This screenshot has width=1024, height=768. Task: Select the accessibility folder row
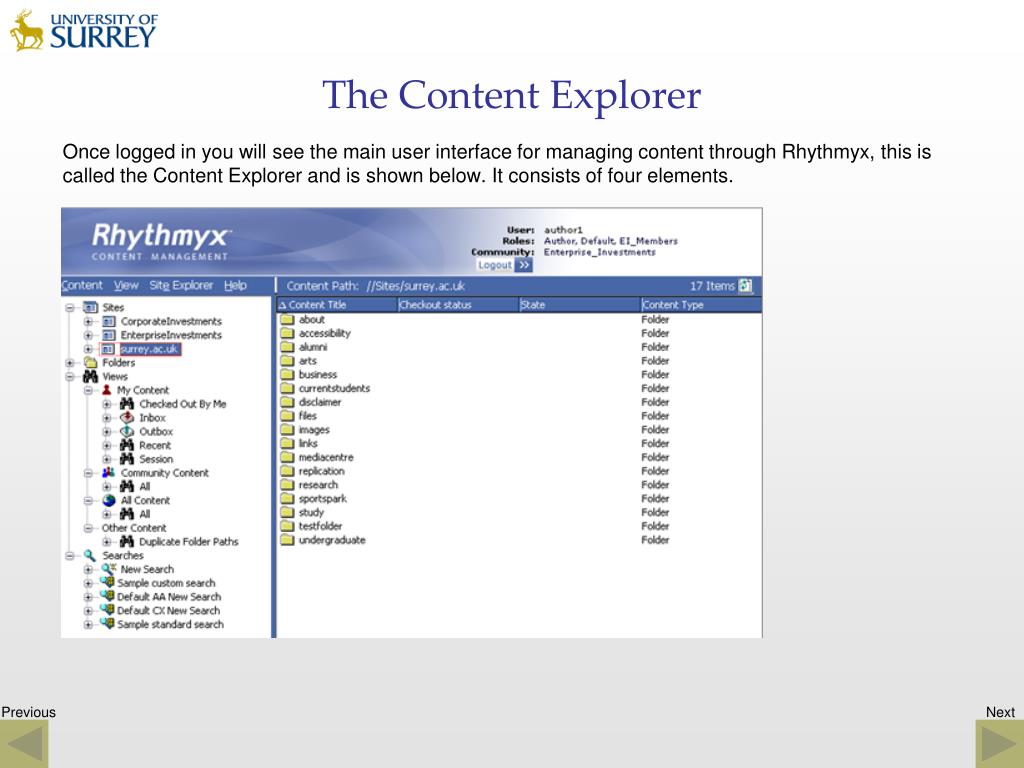[520, 334]
